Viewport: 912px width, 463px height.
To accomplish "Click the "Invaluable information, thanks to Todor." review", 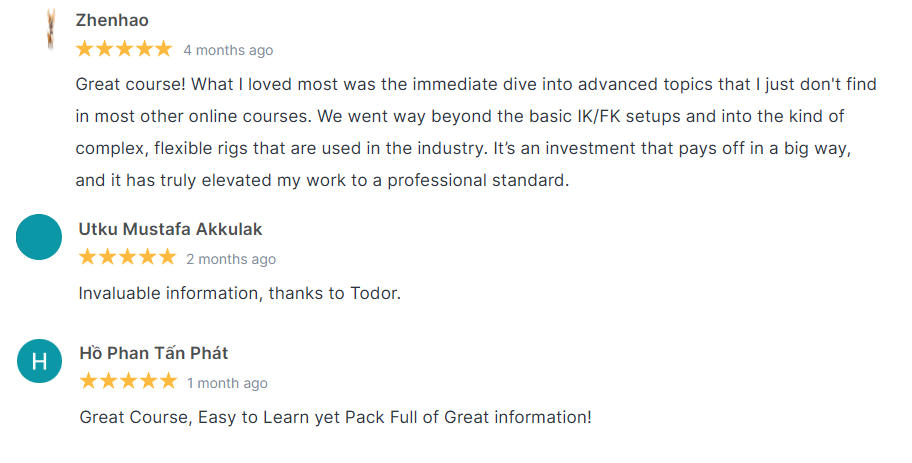I will (x=239, y=293).
